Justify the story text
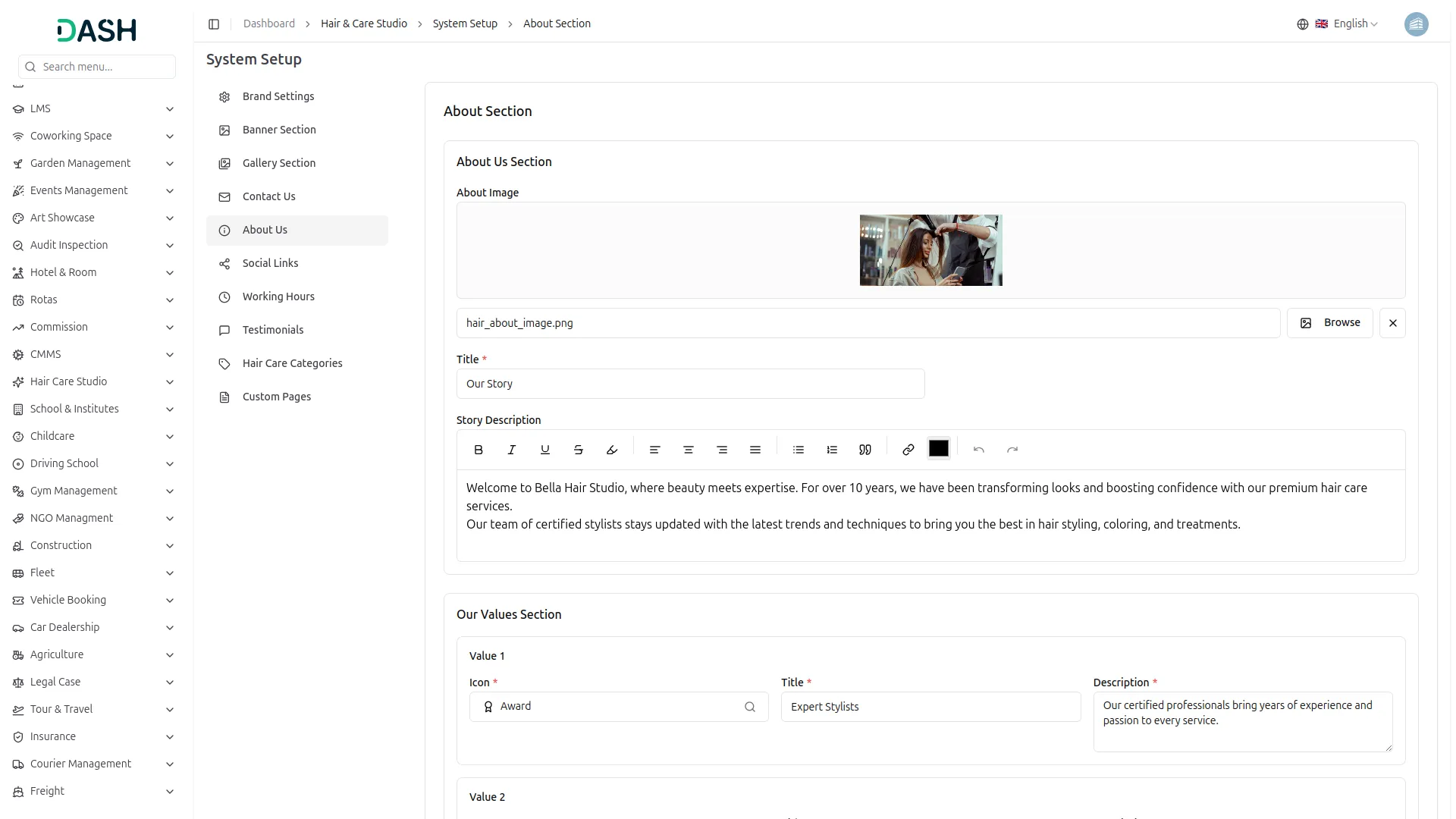The width and height of the screenshot is (1456, 819). tap(755, 450)
